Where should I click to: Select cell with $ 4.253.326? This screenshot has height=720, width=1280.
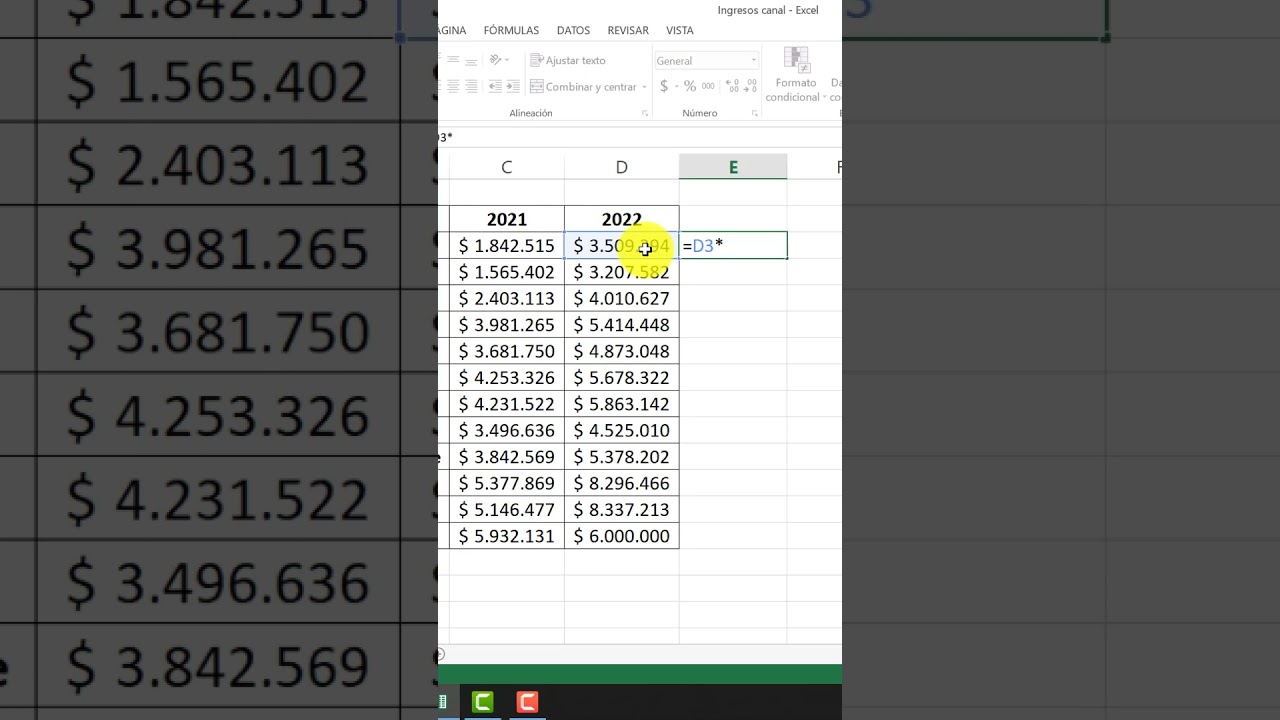click(x=507, y=378)
